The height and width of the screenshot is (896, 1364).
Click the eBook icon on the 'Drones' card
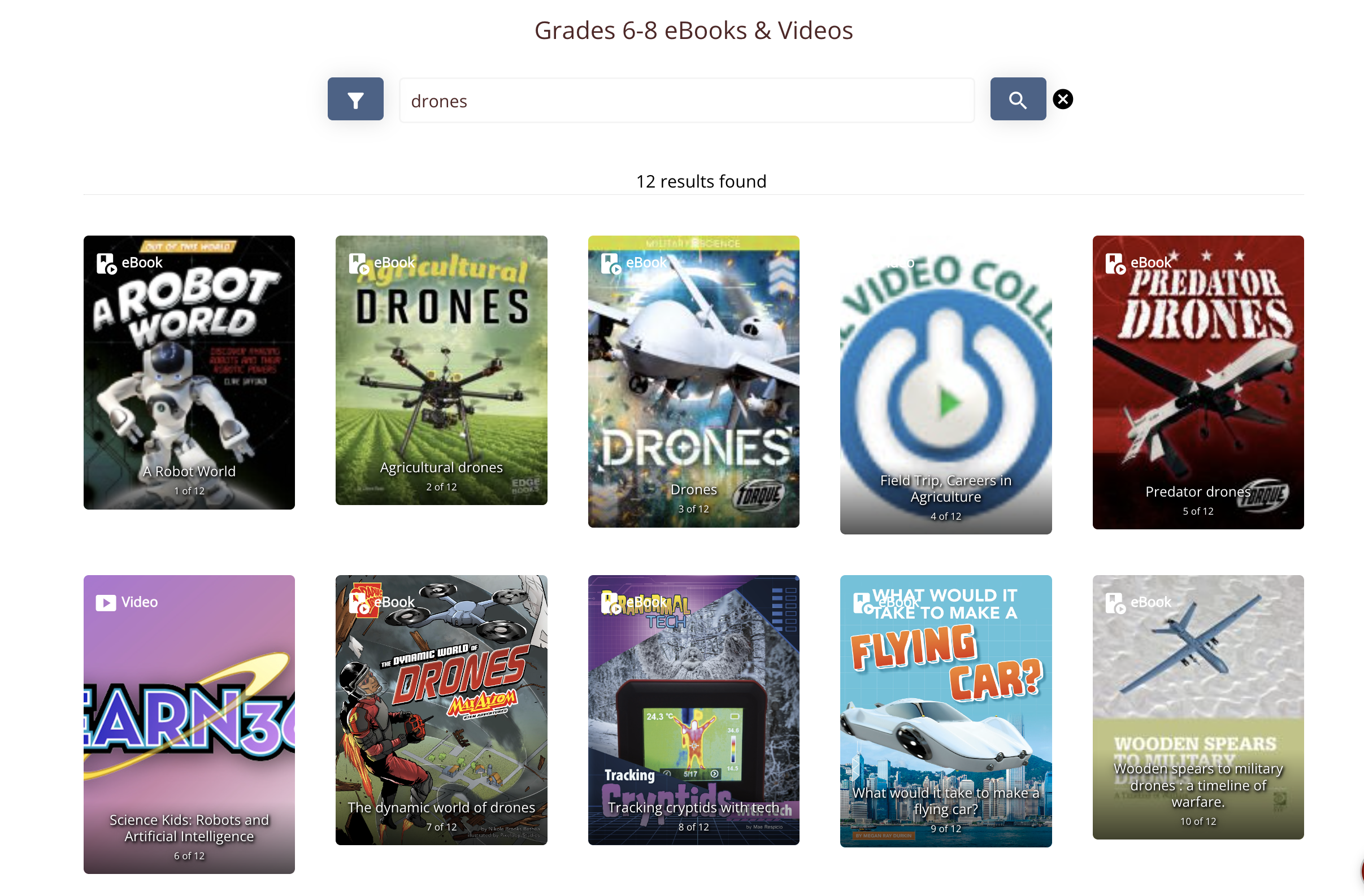611,263
